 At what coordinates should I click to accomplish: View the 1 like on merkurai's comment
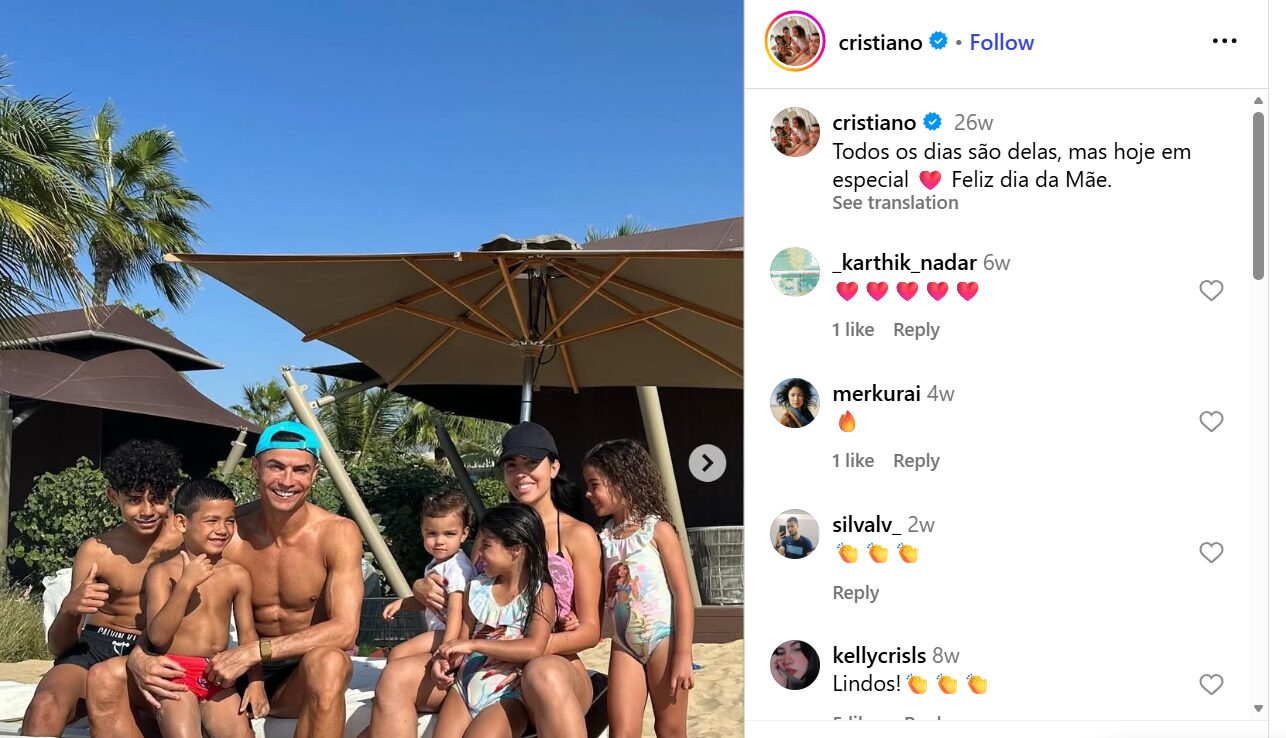click(853, 461)
